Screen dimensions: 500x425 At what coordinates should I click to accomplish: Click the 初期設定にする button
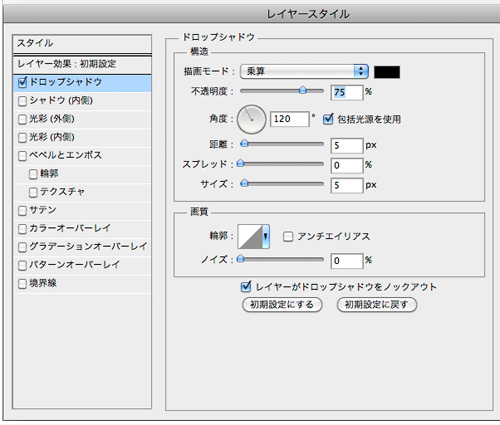point(282,305)
